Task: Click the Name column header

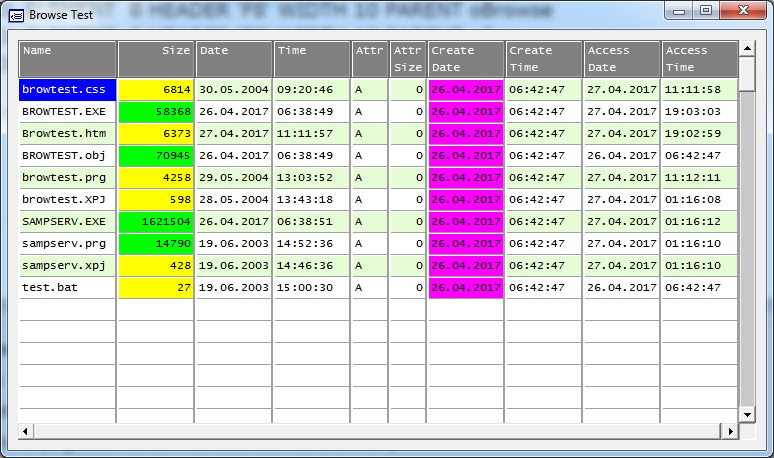Action: pos(68,59)
